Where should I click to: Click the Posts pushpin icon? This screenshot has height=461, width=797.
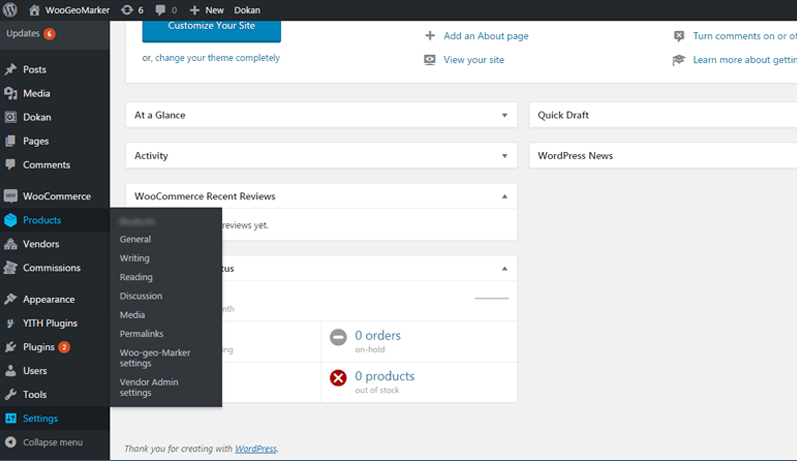11,70
